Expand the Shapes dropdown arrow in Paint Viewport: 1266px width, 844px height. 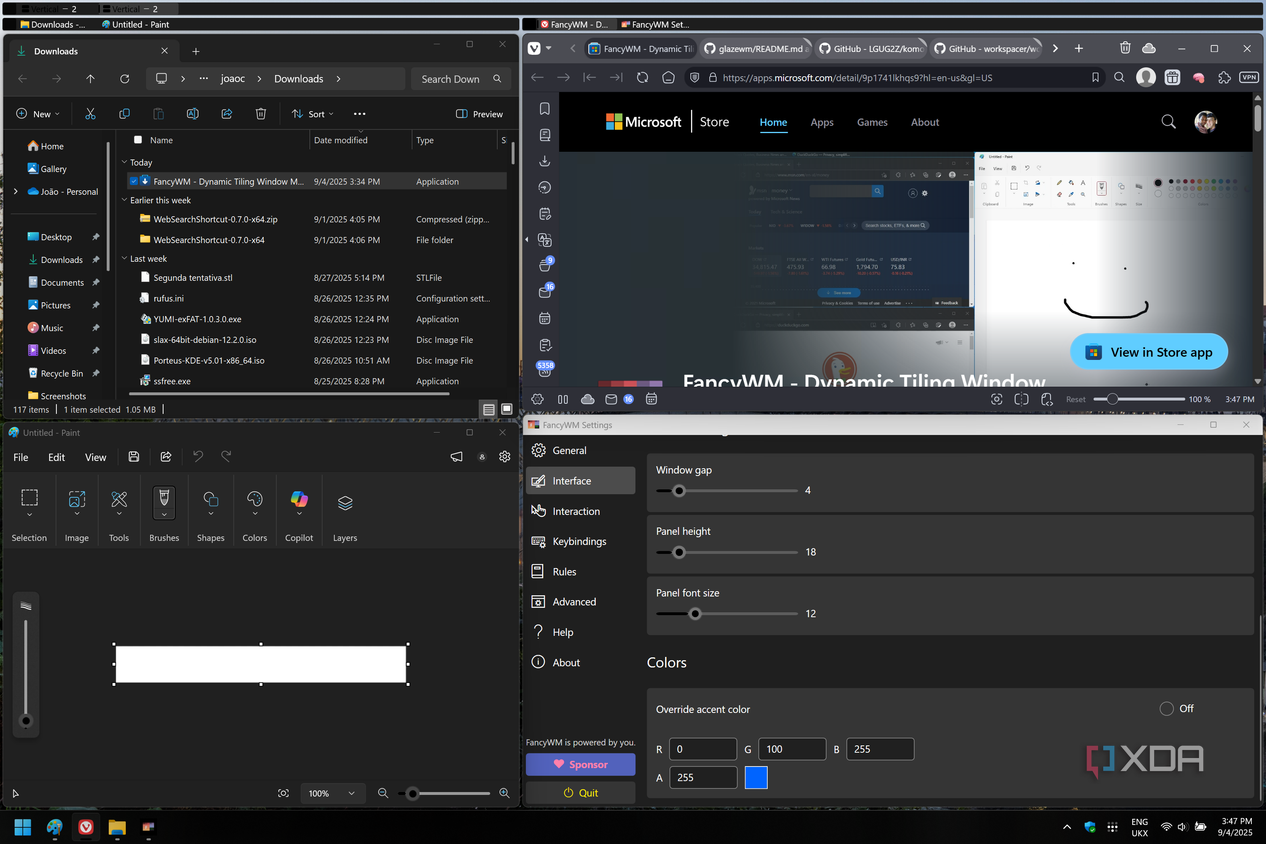[211, 516]
